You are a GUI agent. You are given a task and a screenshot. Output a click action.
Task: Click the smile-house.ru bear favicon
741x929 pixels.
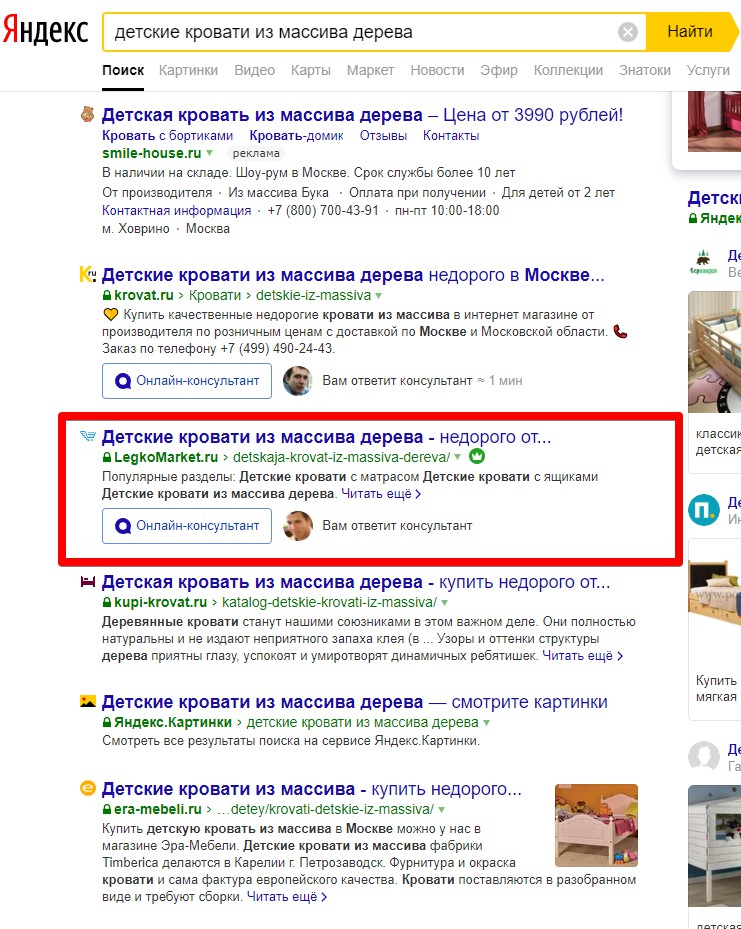click(88, 114)
